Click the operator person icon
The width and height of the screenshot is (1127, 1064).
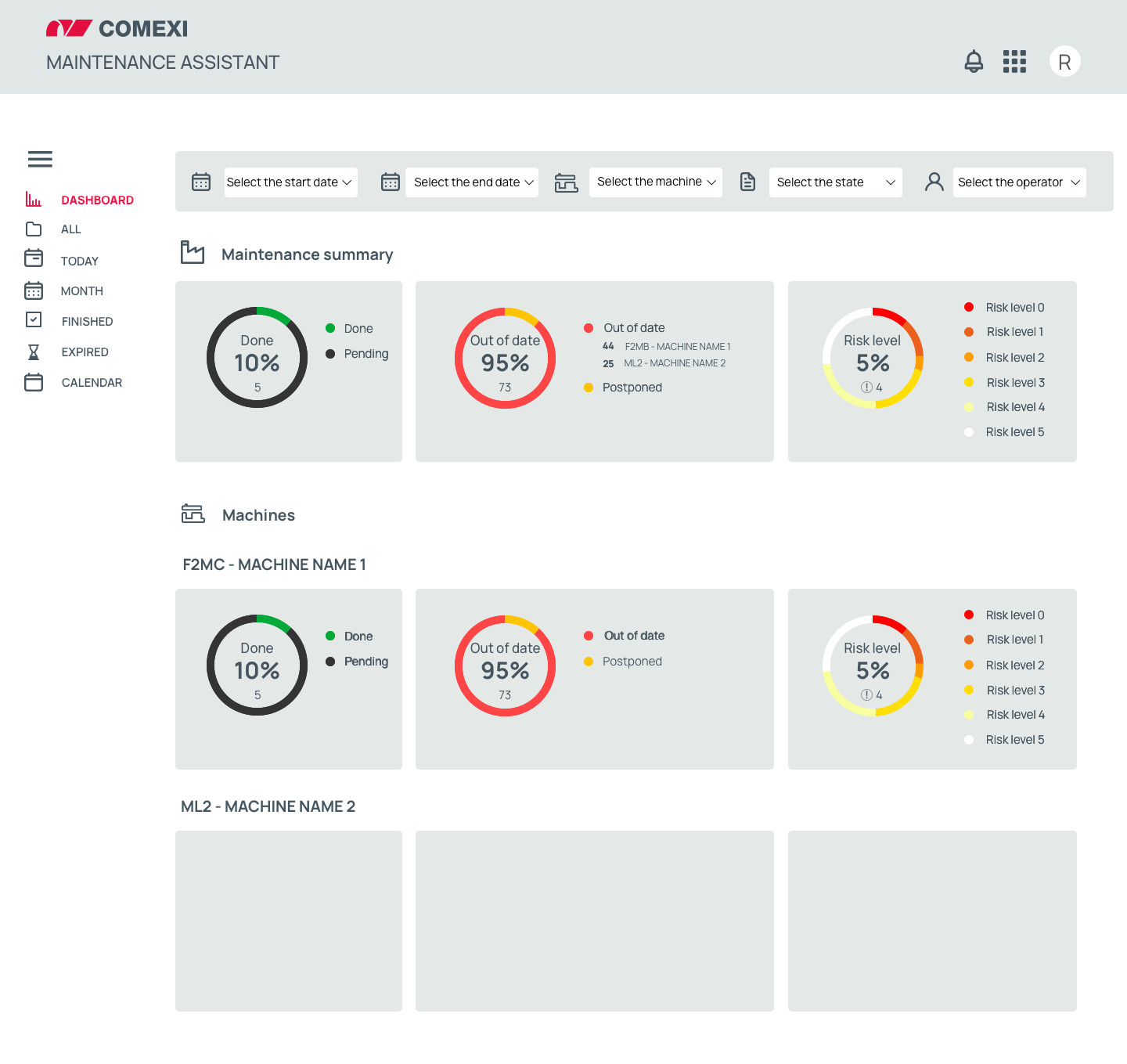934,182
